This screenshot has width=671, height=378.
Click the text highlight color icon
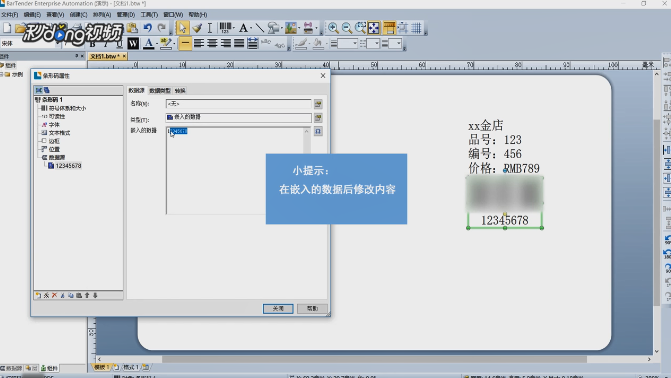click(166, 43)
